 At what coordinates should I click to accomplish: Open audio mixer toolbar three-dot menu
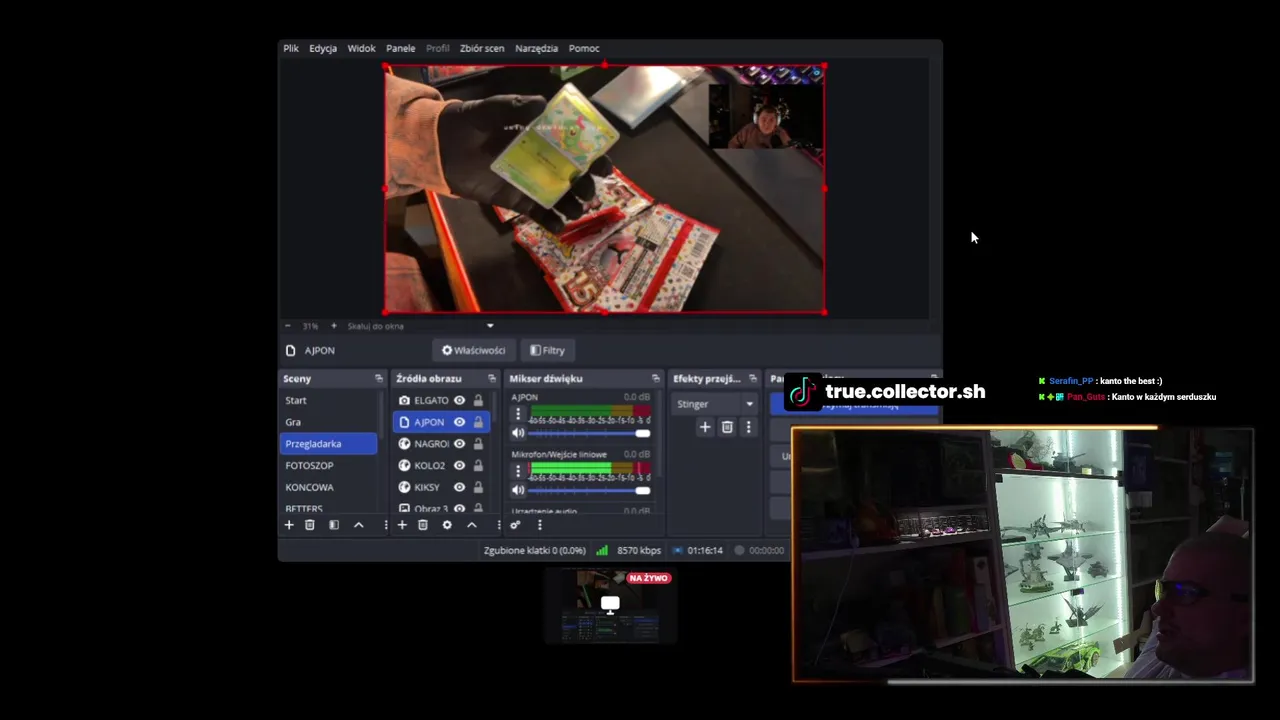point(539,525)
